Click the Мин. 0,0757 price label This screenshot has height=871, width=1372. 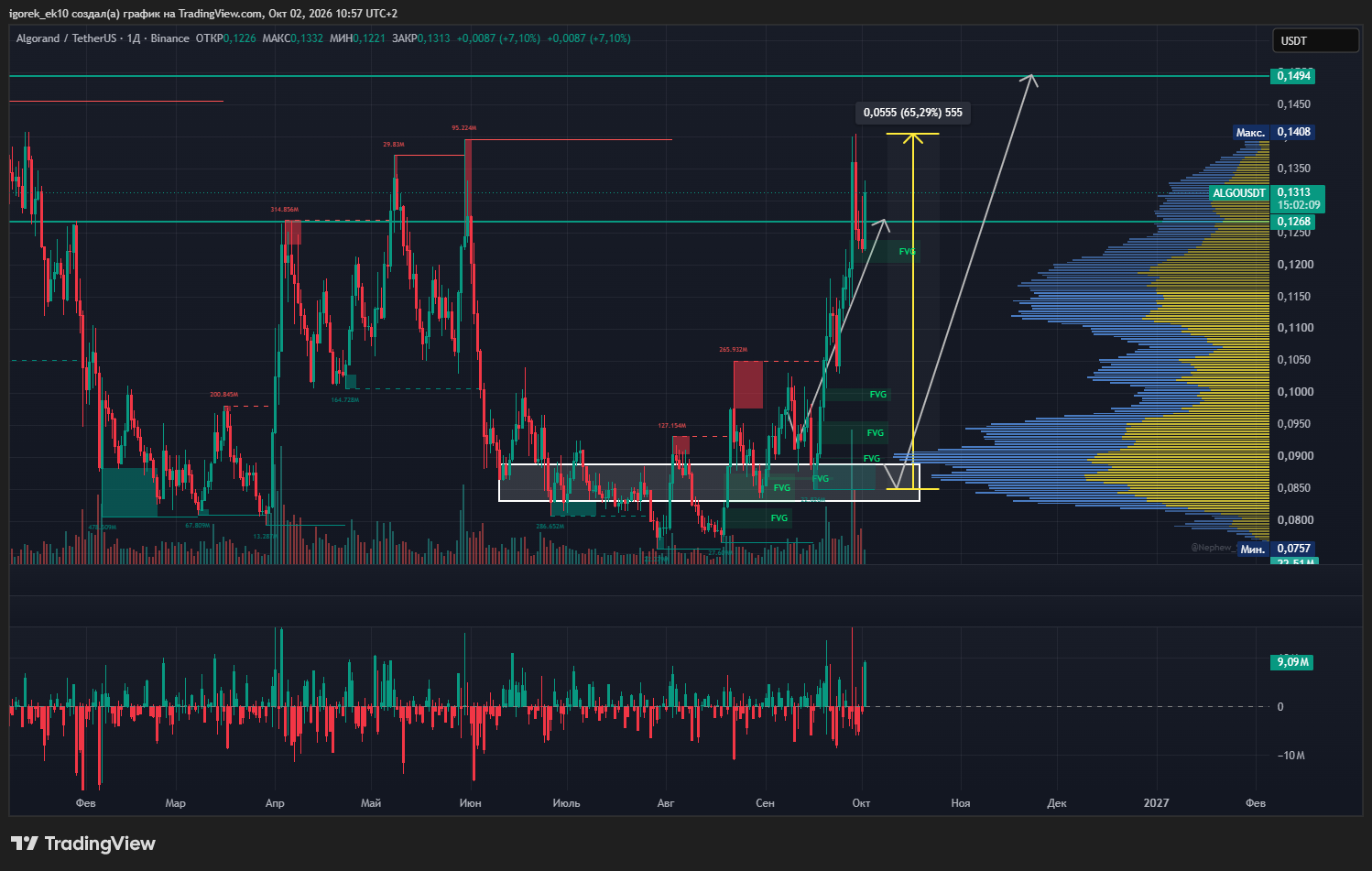tap(1276, 549)
